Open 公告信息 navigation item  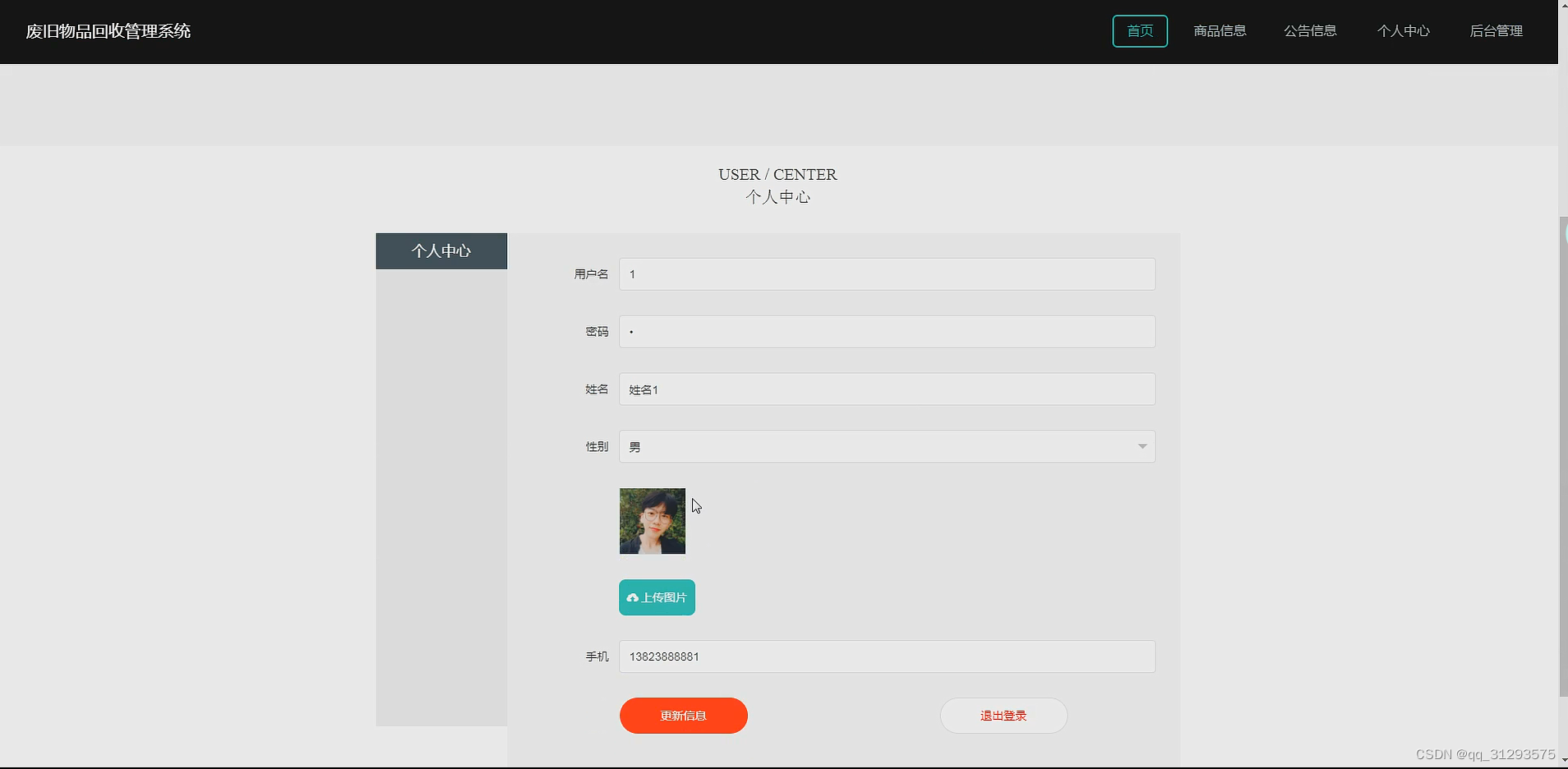1310,31
